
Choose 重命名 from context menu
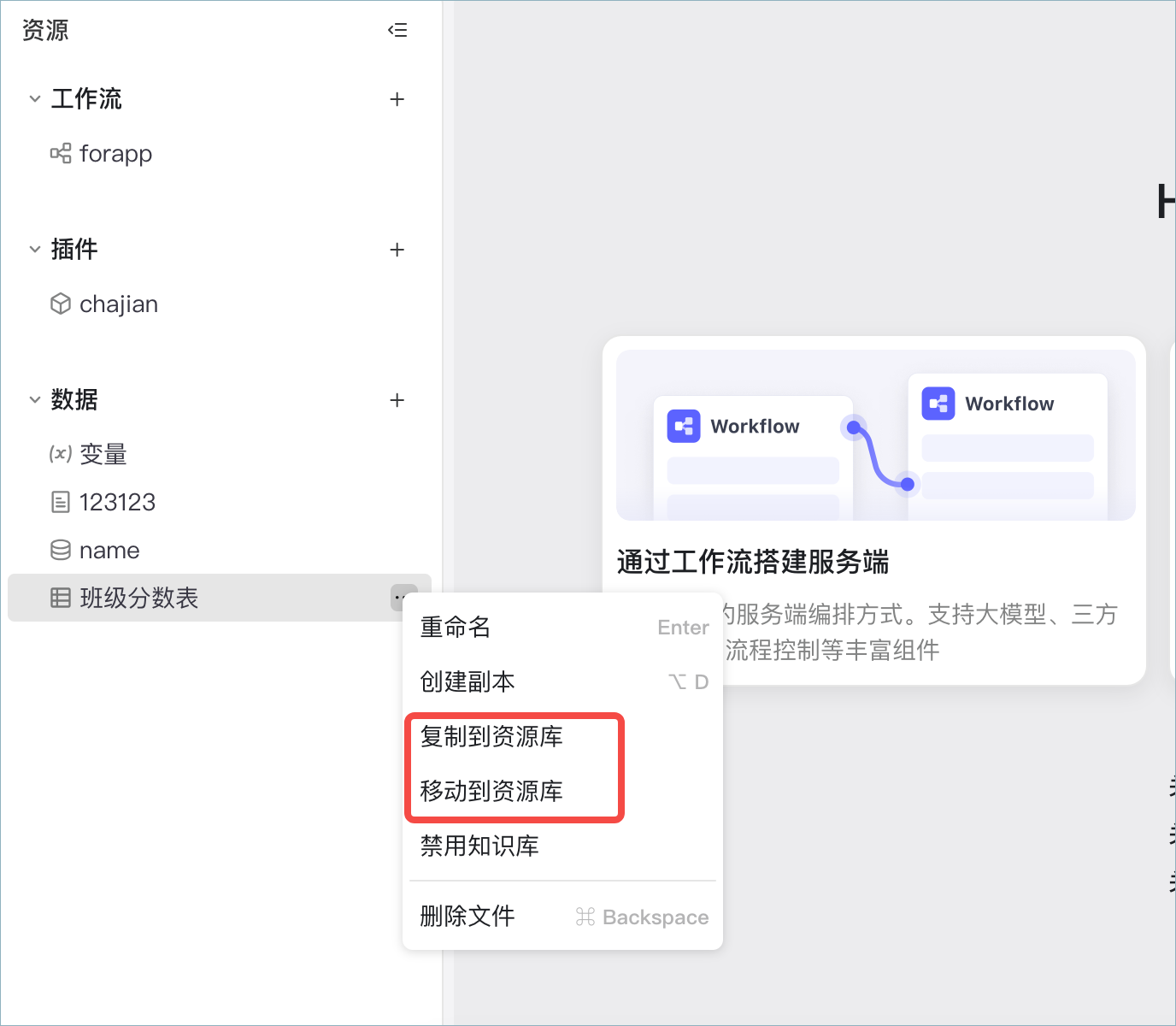coord(562,628)
